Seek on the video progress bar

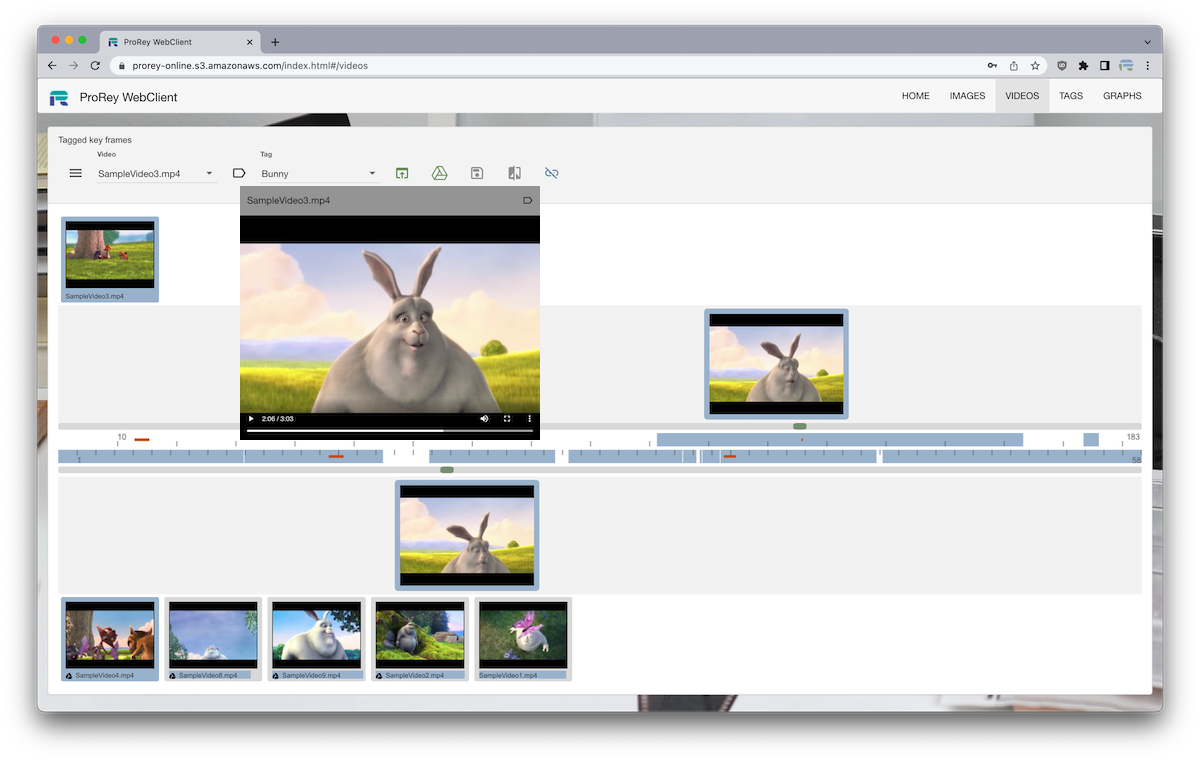389,431
